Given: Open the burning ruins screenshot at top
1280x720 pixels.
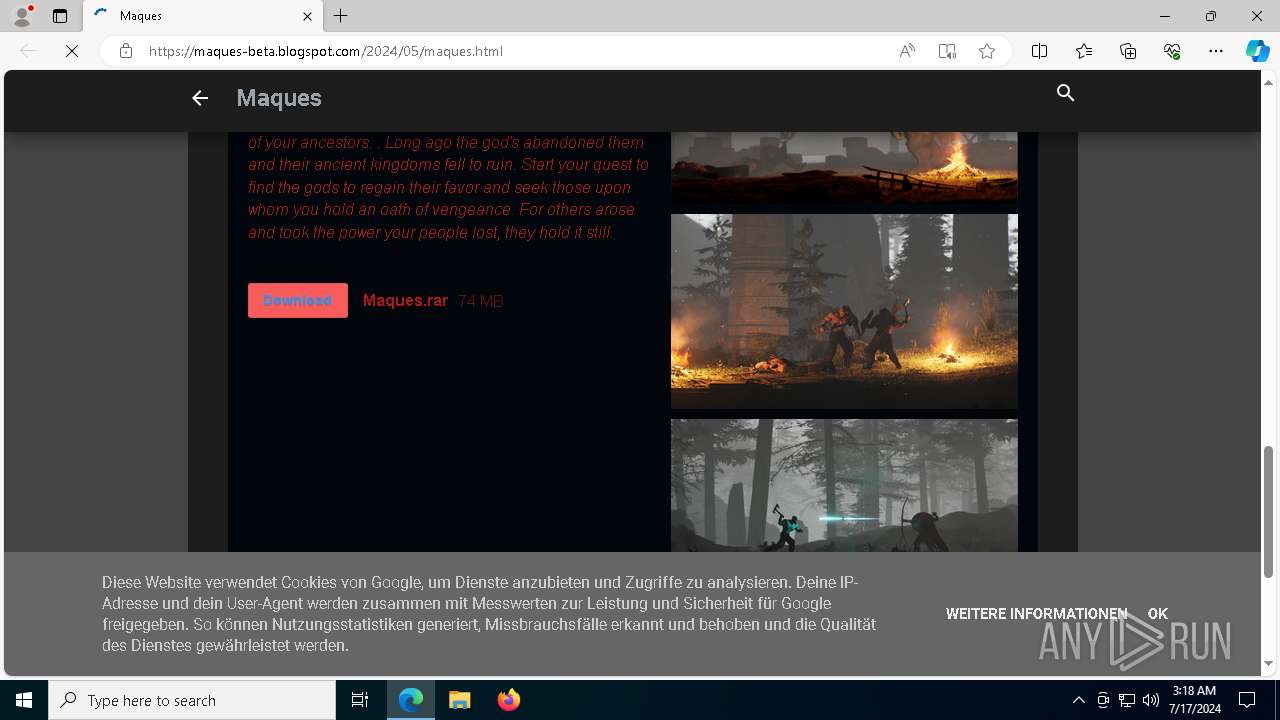Looking at the screenshot, I should tap(844, 167).
